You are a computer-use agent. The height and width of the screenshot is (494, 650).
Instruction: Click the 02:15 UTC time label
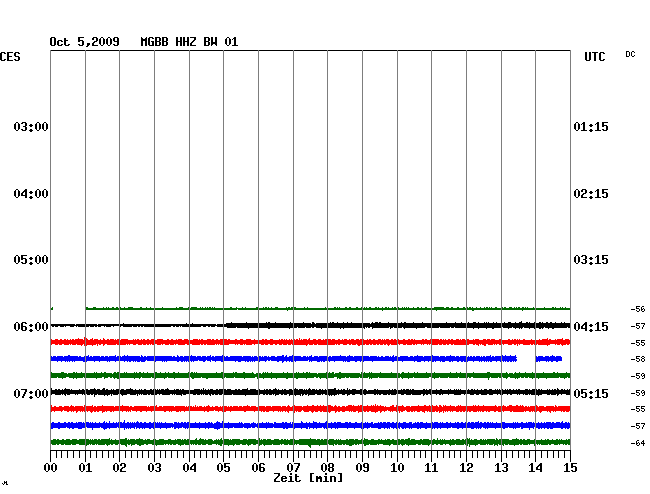pos(591,194)
